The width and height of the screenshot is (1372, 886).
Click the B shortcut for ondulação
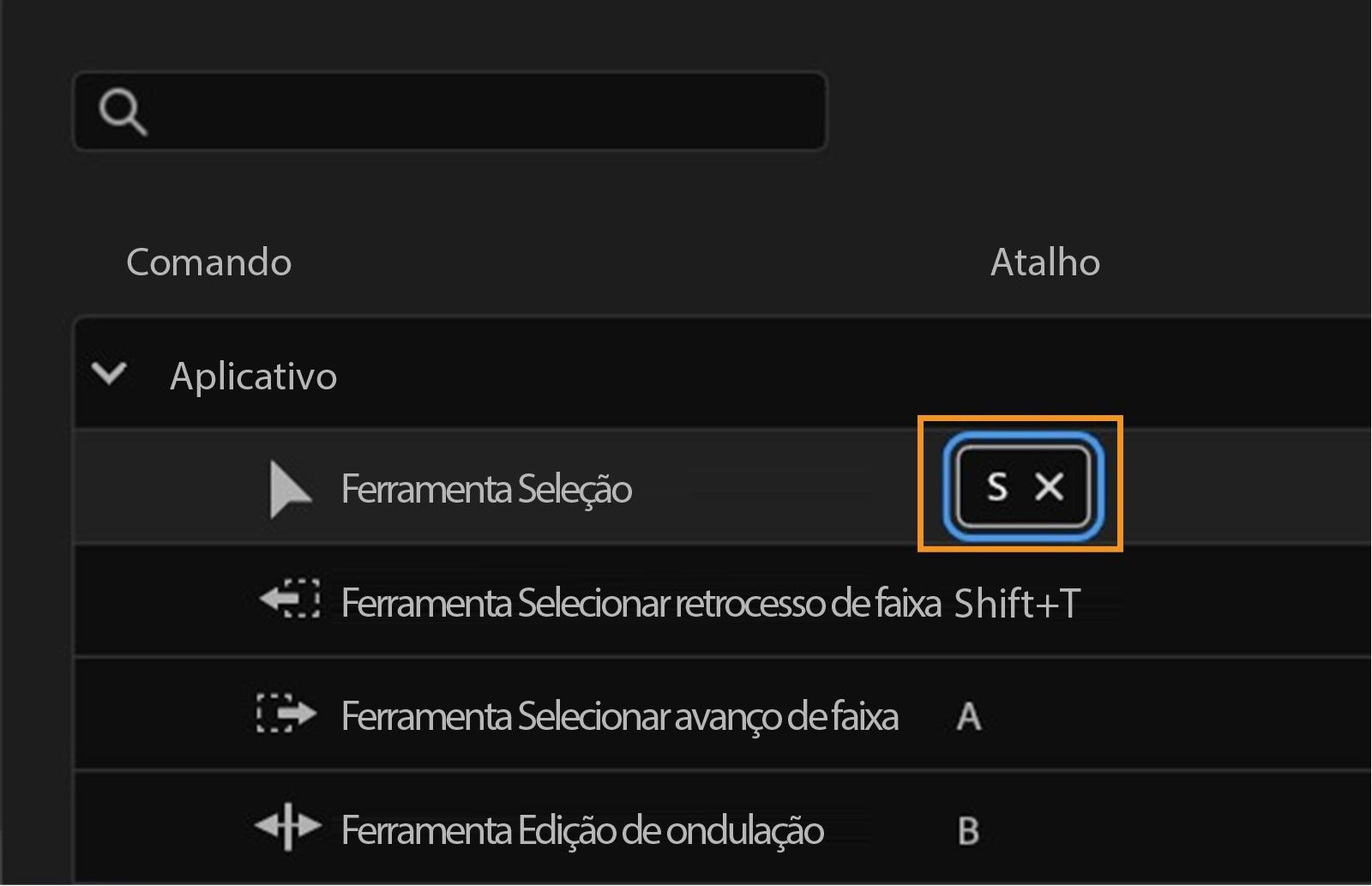coord(968,829)
